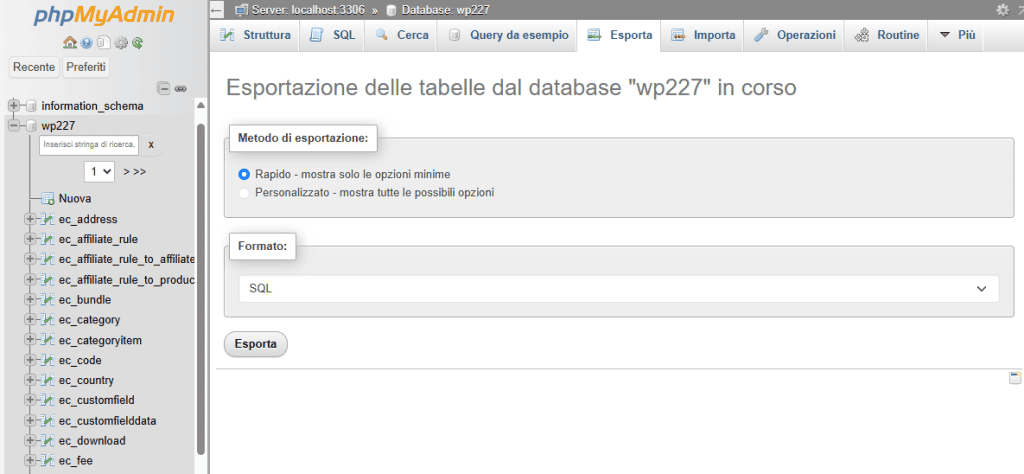The width and height of the screenshot is (1024, 474).
Task: Select the Esporta tab
Action: 619,35
